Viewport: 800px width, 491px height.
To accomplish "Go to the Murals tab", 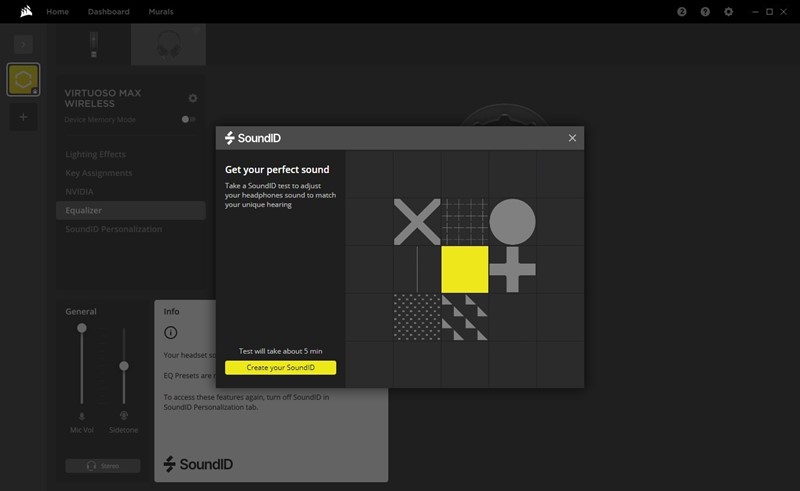I will coord(160,12).
